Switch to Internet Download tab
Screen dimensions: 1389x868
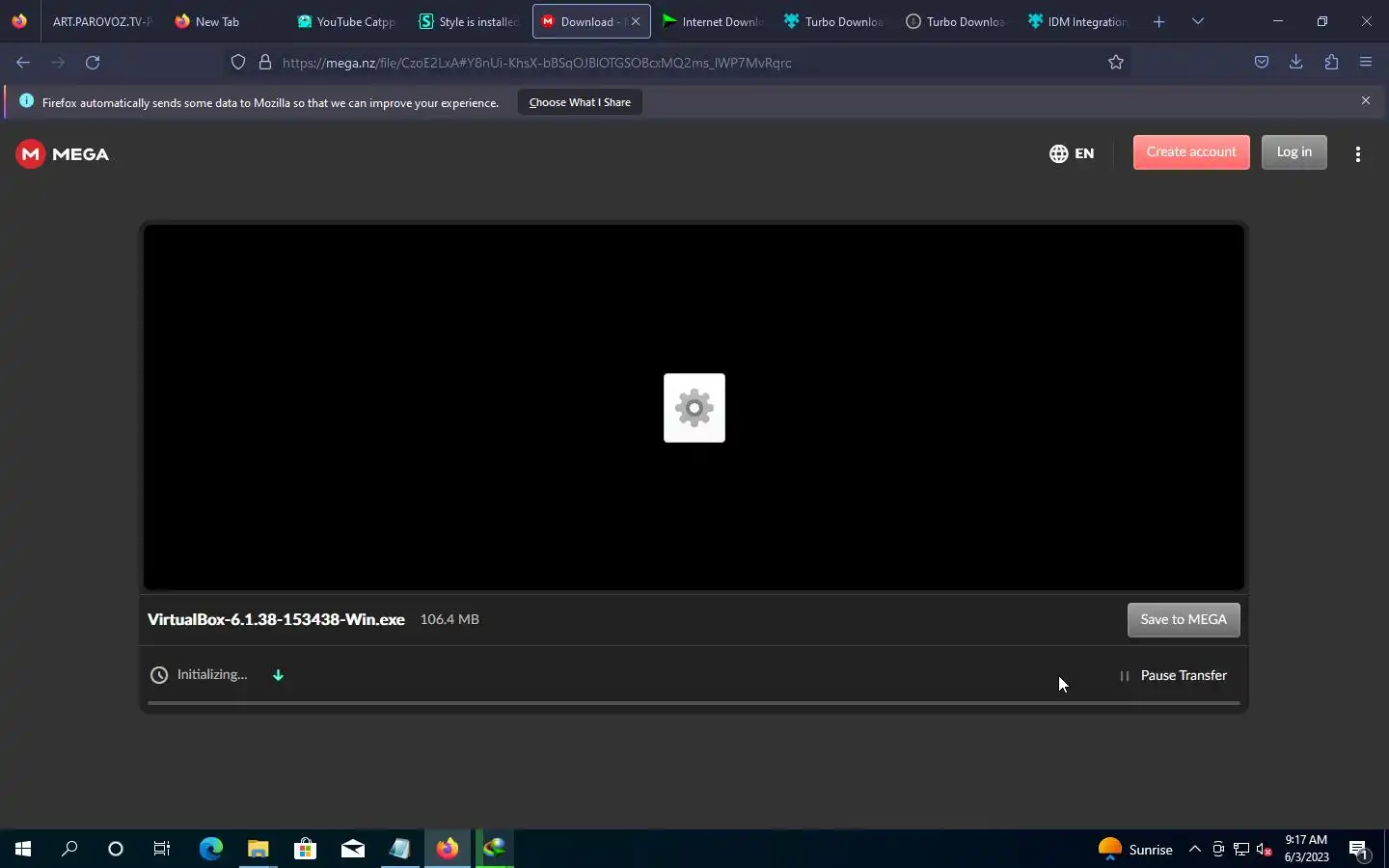pyautogui.click(x=714, y=21)
